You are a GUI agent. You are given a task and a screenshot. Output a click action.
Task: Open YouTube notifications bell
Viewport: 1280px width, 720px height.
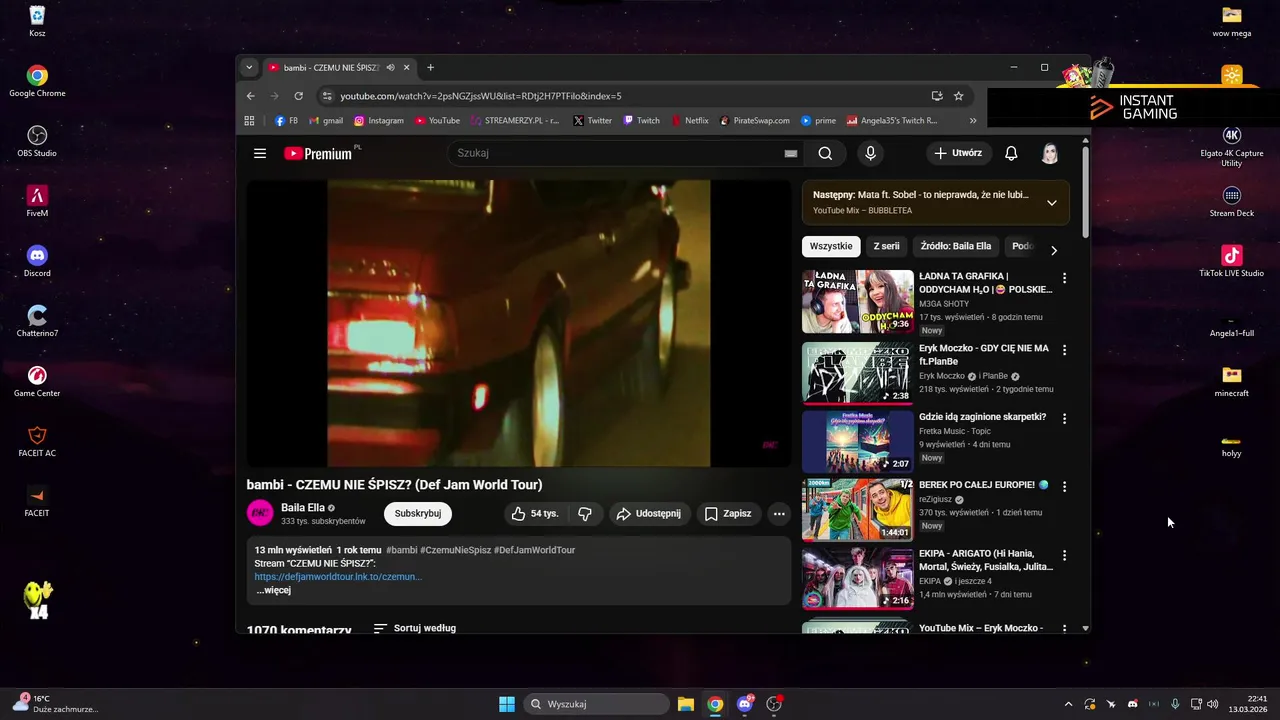1011,153
